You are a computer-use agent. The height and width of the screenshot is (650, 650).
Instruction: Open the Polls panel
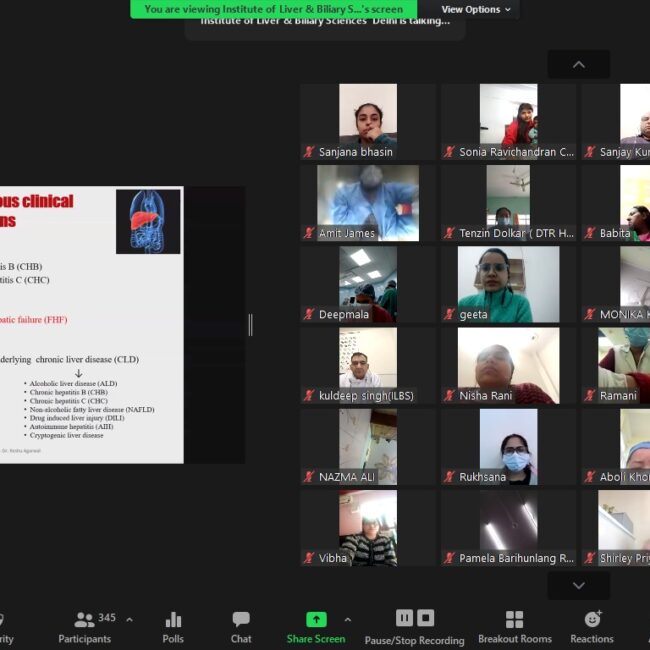173,626
